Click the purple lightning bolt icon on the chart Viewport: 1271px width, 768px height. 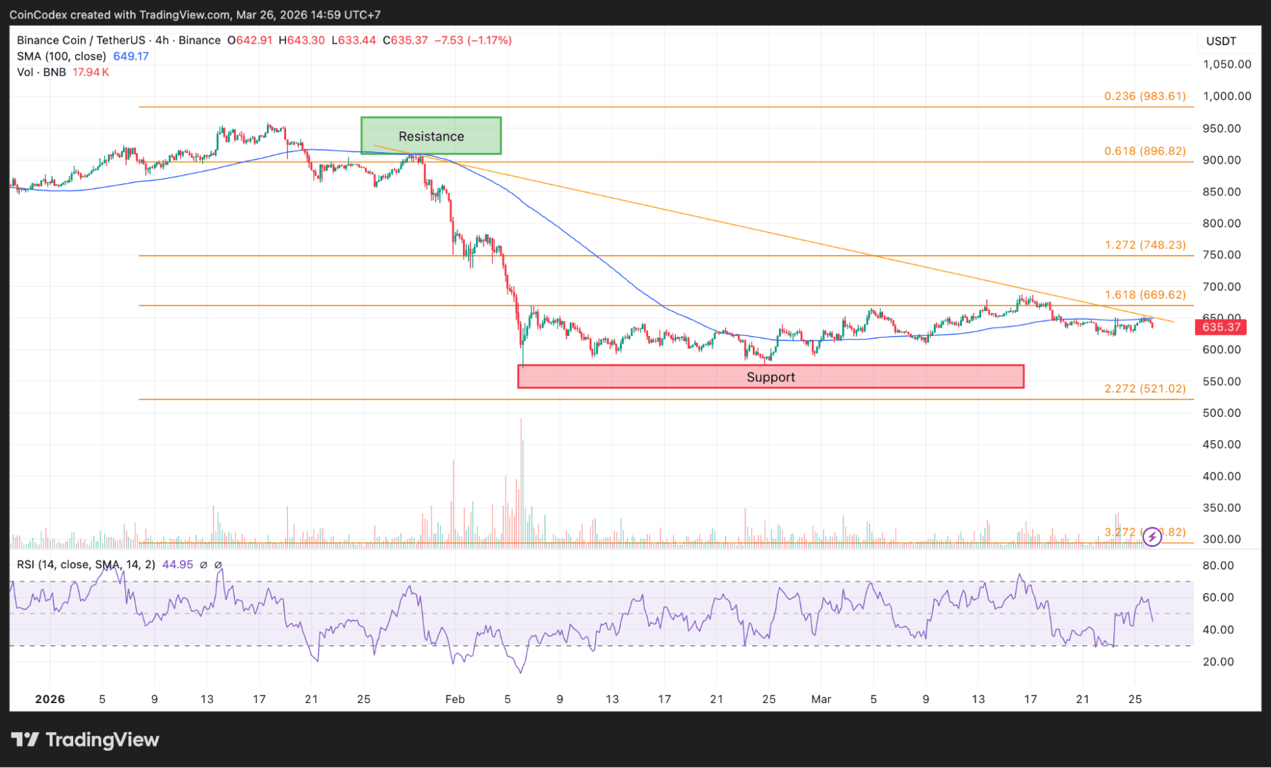pos(1152,538)
